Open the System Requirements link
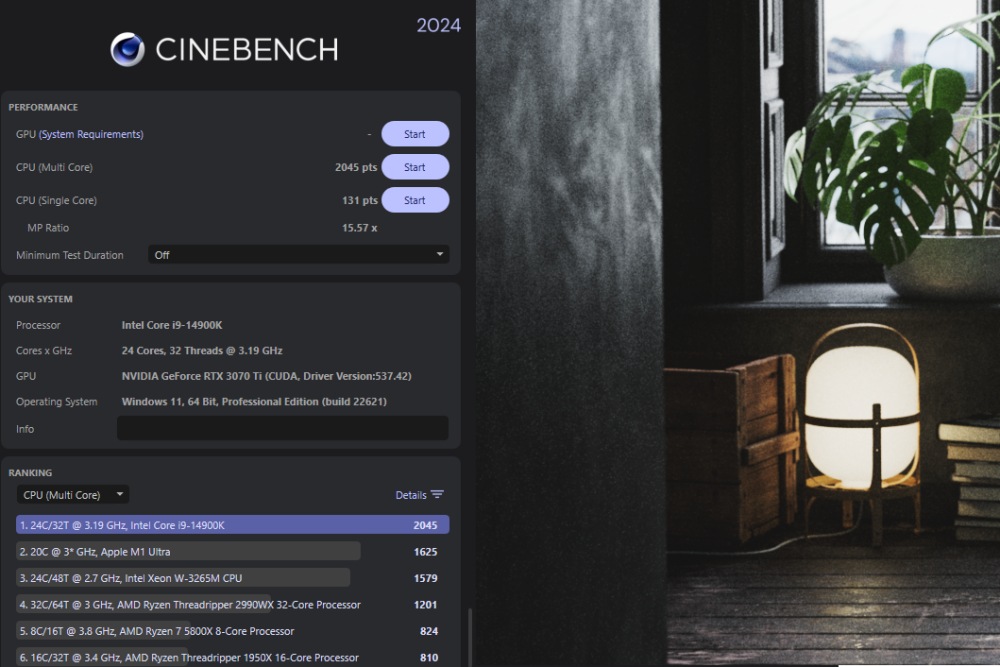The height and width of the screenshot is (667, 1000). [x=91, y=134]
